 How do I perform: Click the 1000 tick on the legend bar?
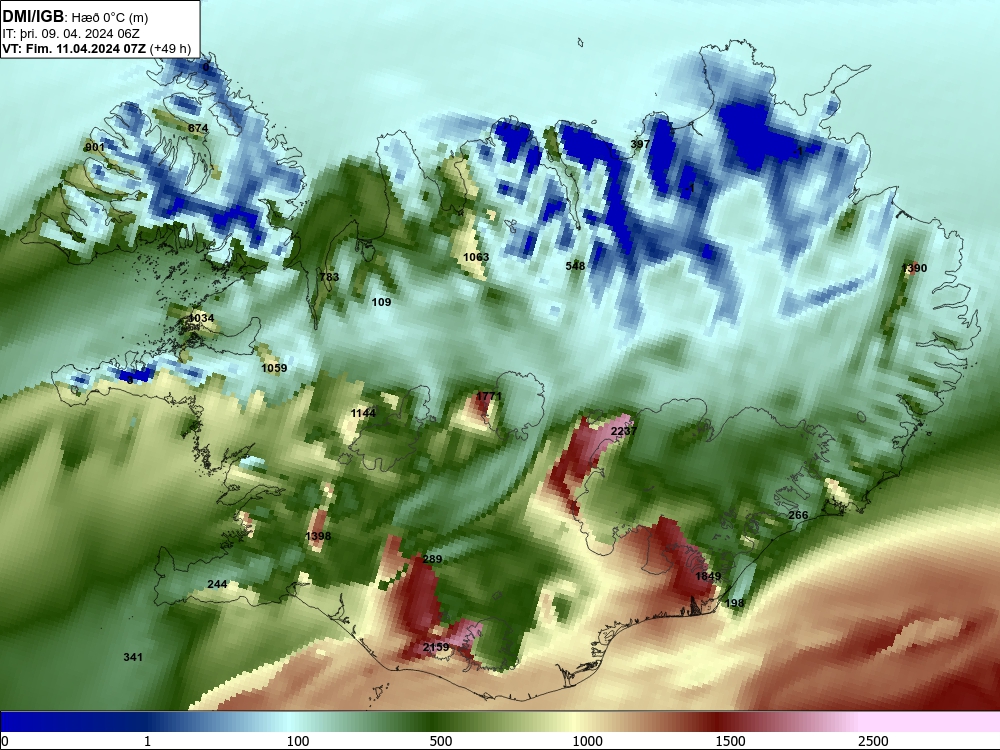(x=587, y=740)
